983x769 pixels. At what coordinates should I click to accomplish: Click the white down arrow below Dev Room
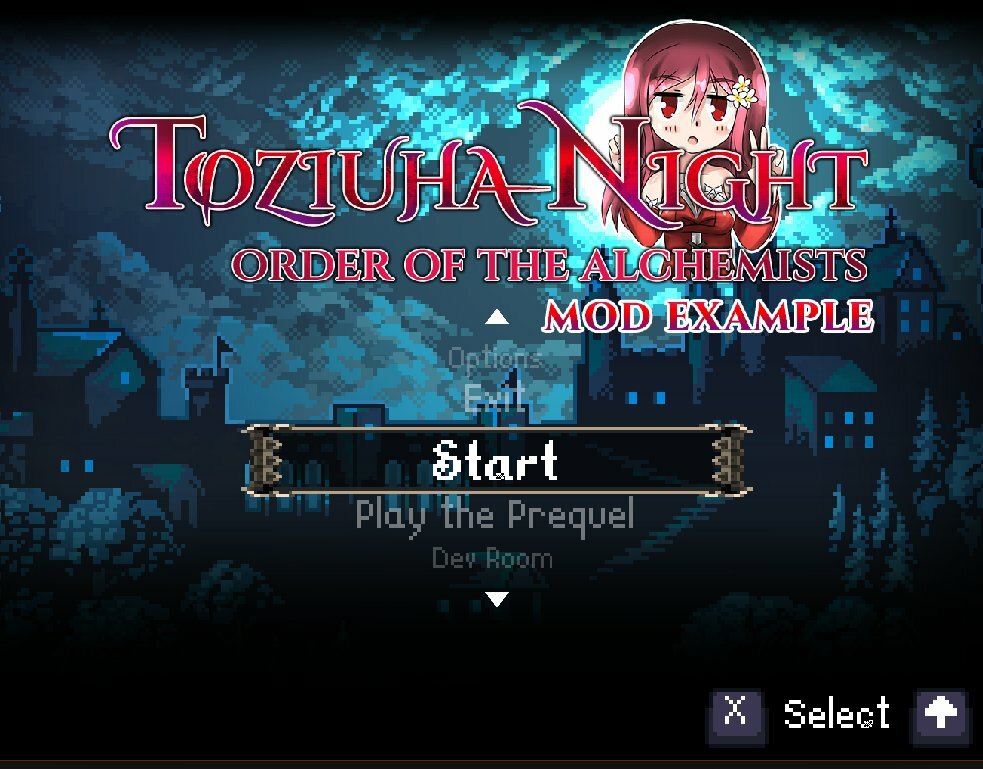pyautogui.click(x=497, y=599)
